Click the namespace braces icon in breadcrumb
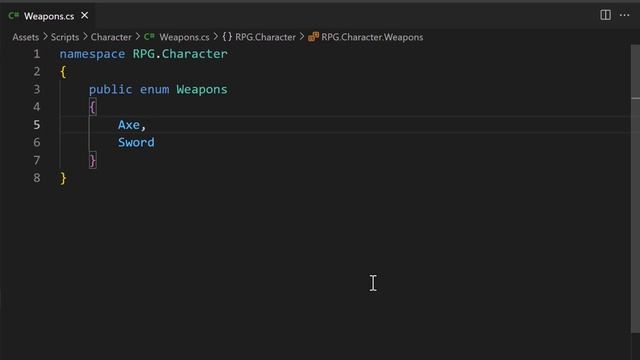The height and width of the screenshot is (360, 640). (227, 37)
